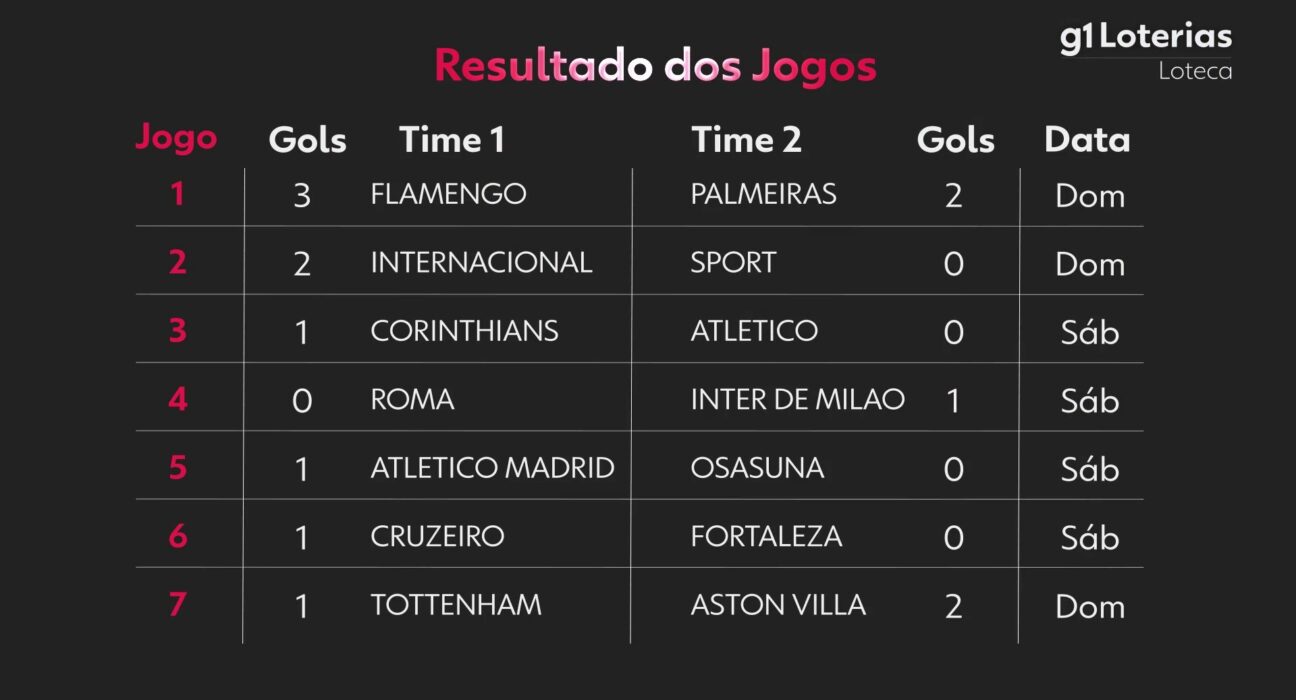1296x700 pixels.
Task: Click the Loteca label under logo
Action: 1195,71
